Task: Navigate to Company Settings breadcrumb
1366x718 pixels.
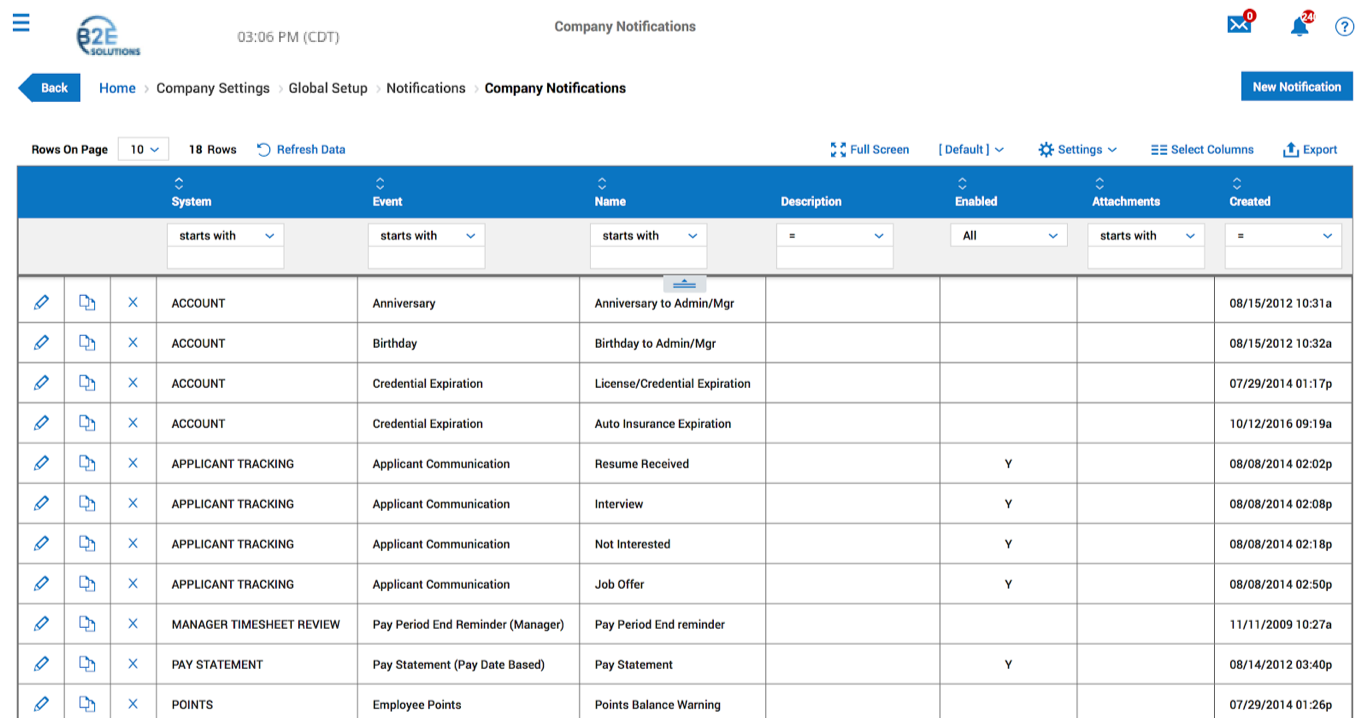Action: (213, 88)
